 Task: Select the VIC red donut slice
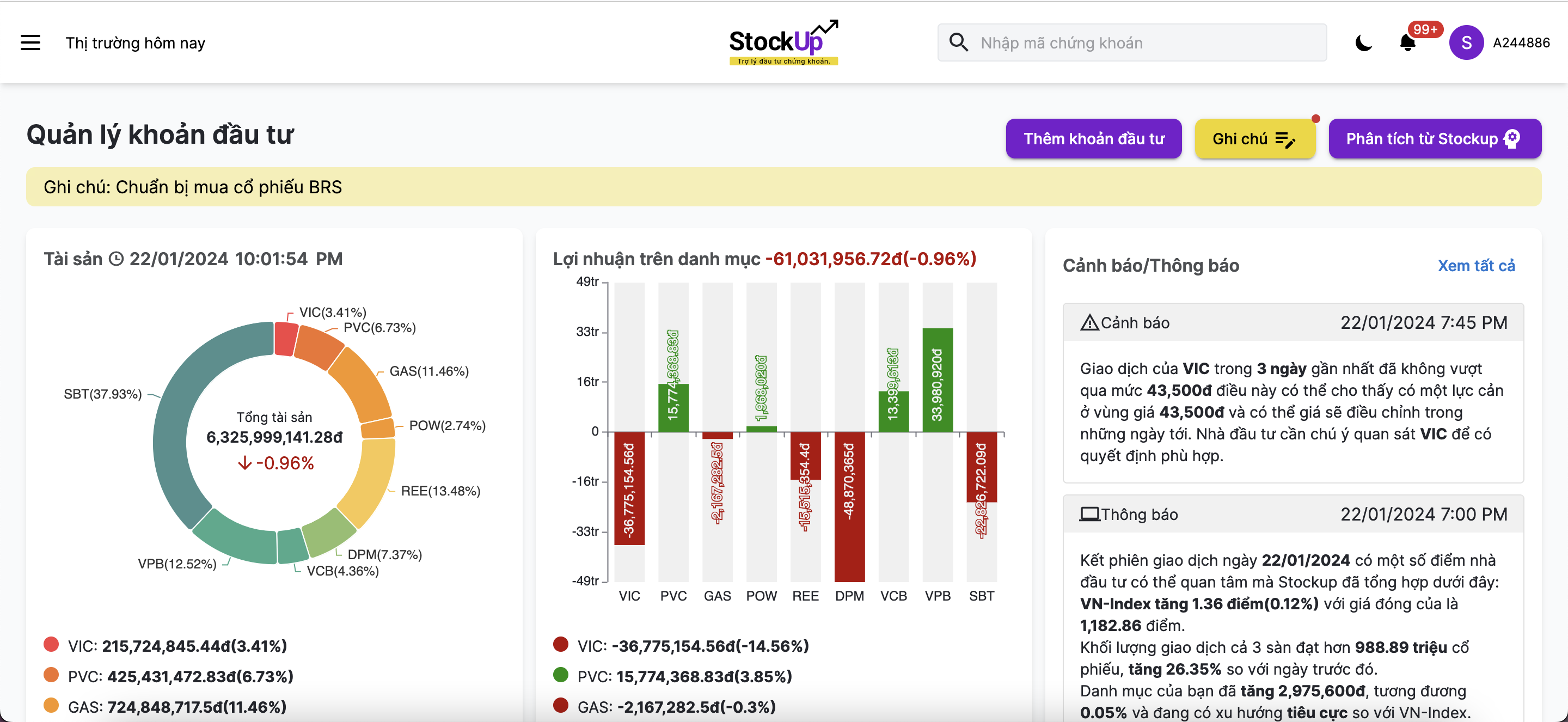[285, 339]
